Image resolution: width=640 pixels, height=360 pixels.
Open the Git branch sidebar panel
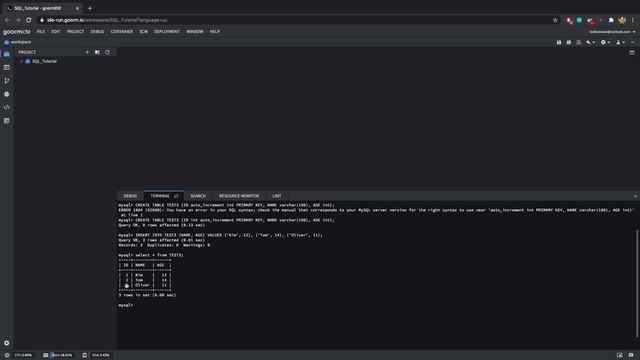click(x=7, y=81)
